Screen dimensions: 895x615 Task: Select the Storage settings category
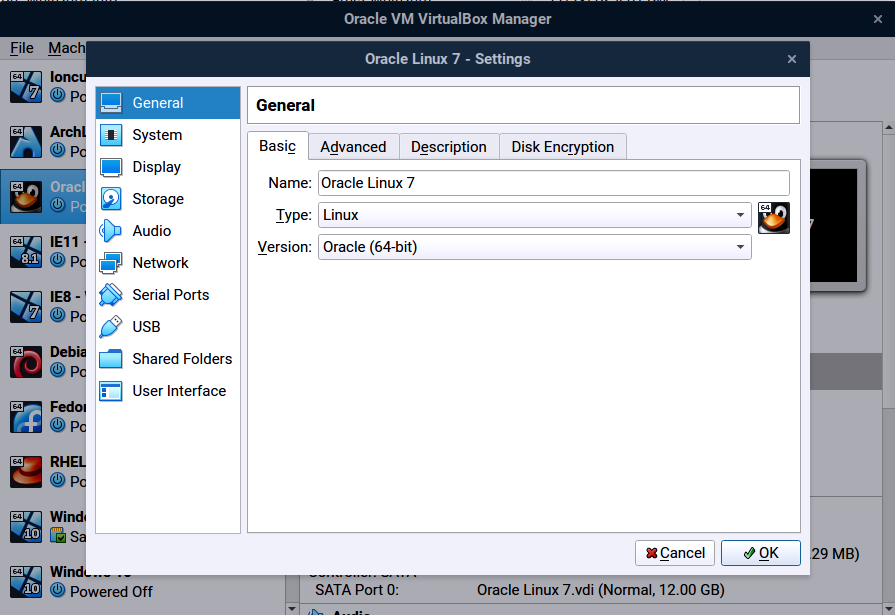click(158, 198)
